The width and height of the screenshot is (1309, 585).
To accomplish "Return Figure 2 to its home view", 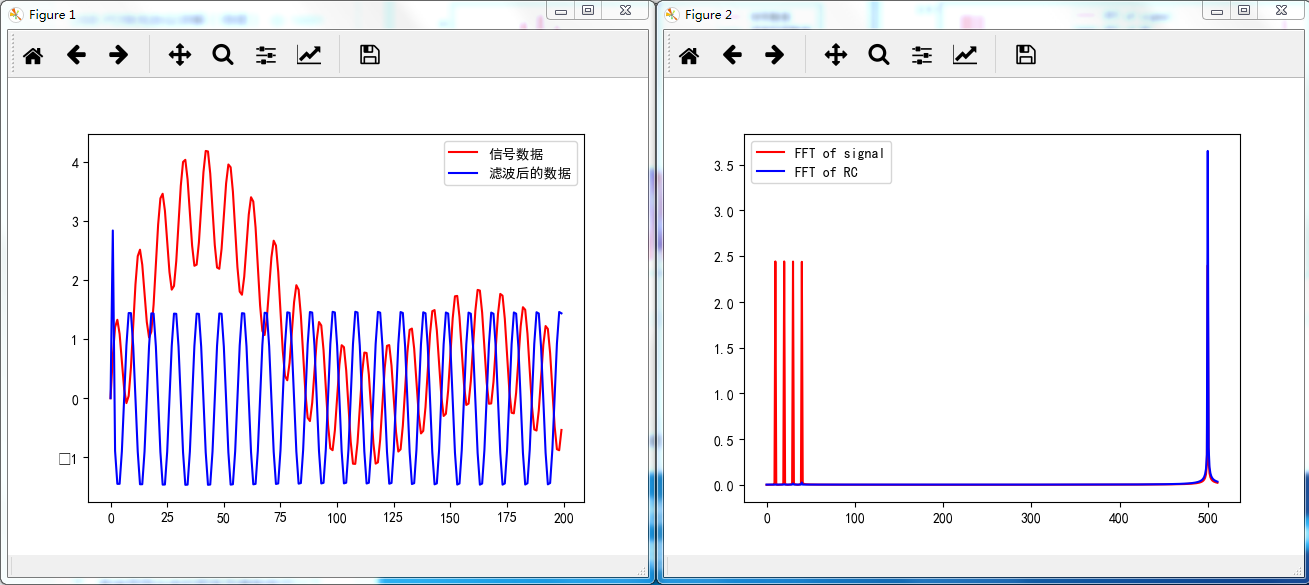I will point(688,55).
